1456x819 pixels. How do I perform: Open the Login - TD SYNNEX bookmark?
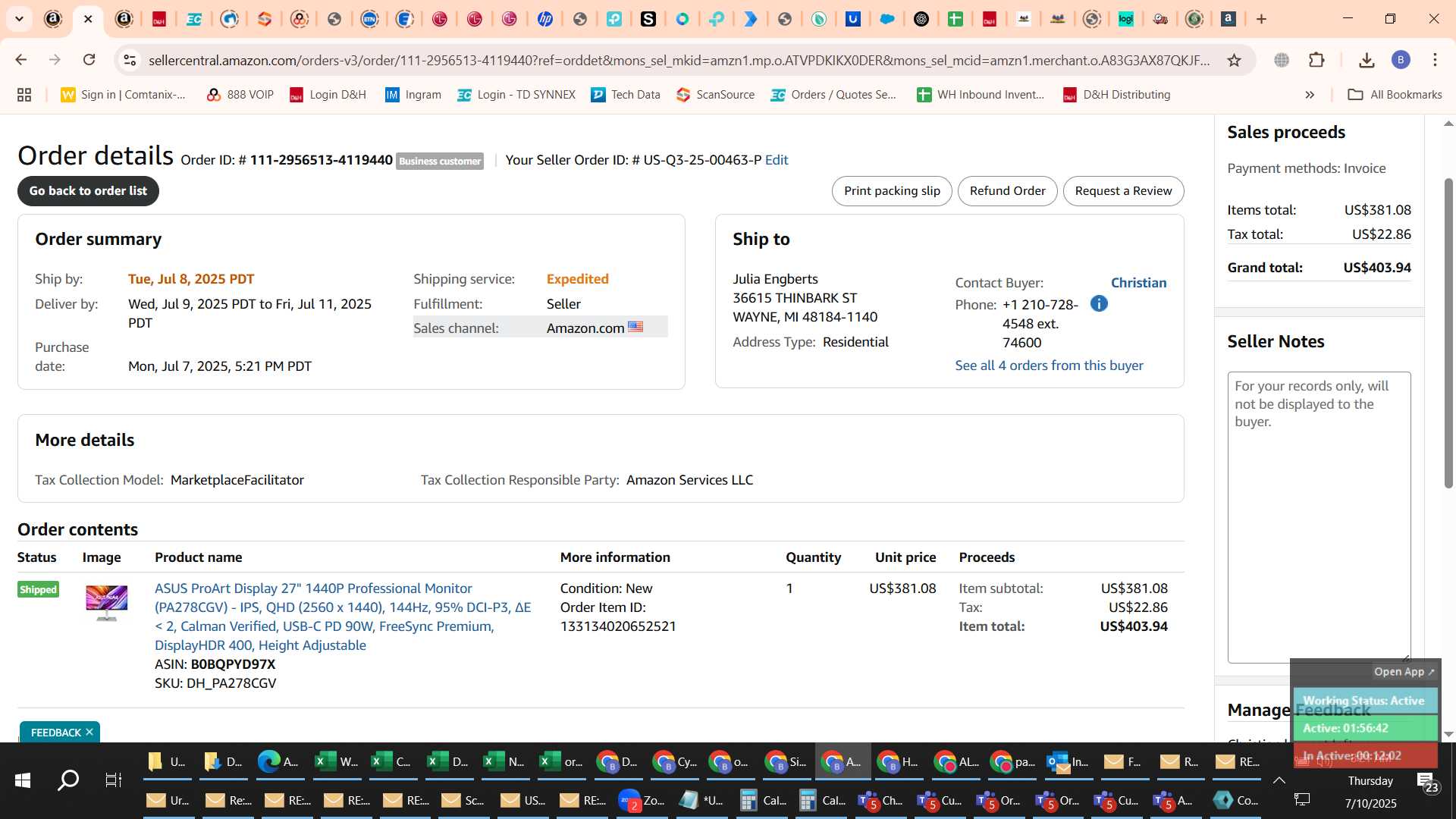(x=516, y=95)
